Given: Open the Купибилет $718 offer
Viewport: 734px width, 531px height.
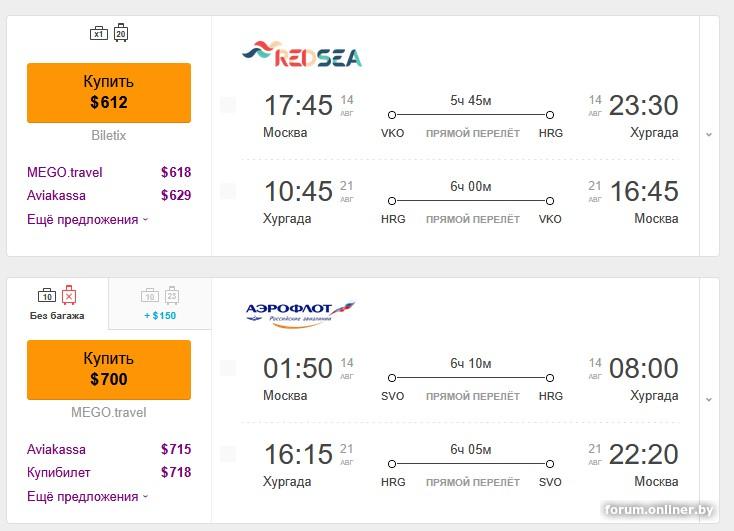Looking at the screenshot, I should (61, 472).
